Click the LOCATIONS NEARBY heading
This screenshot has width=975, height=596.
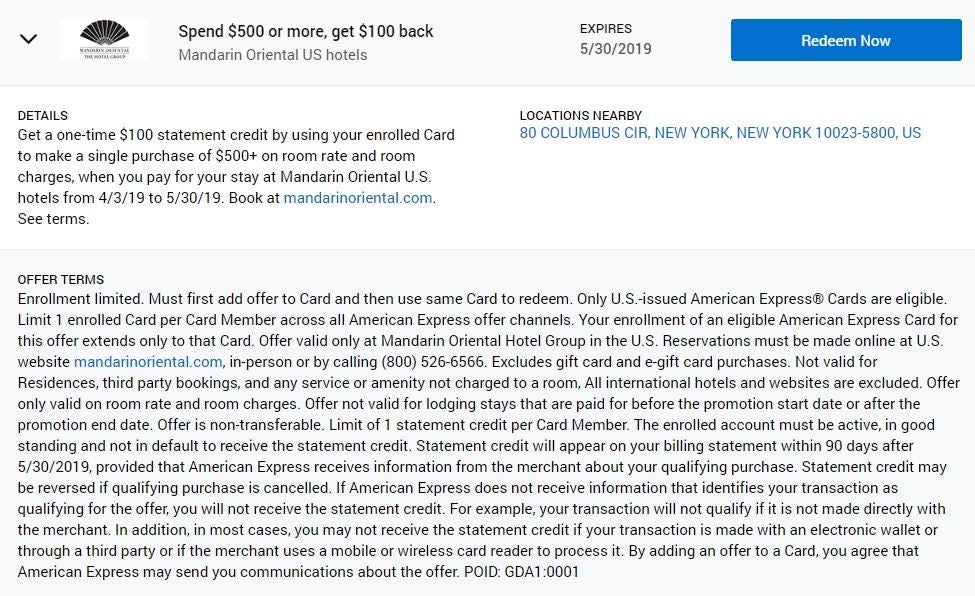pyautogui.click(x=580, y=116)
